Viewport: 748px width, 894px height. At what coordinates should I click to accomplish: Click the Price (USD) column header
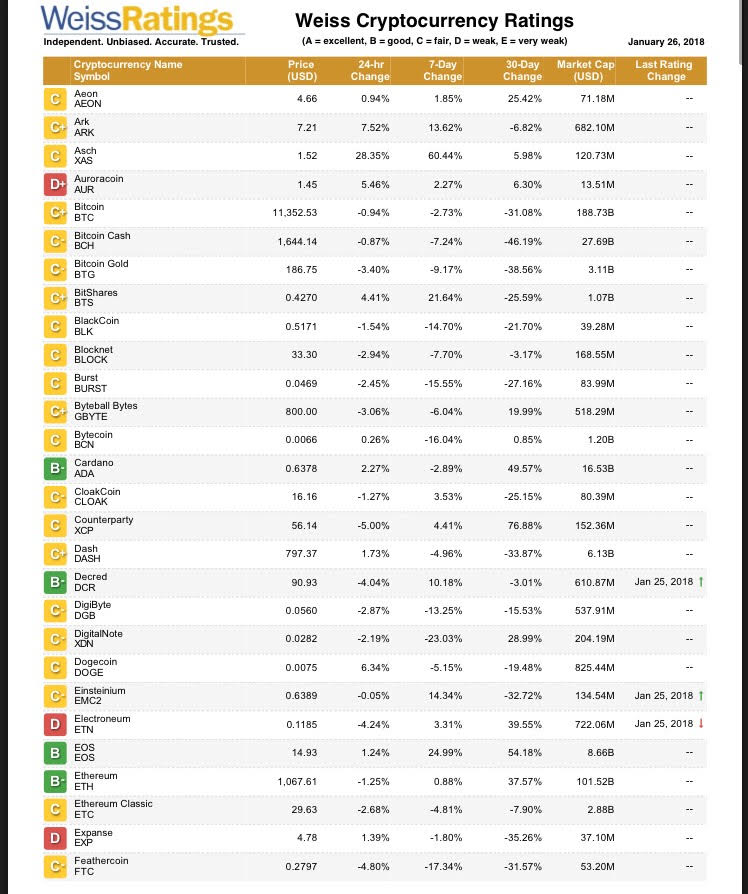(x=301, y=70)
